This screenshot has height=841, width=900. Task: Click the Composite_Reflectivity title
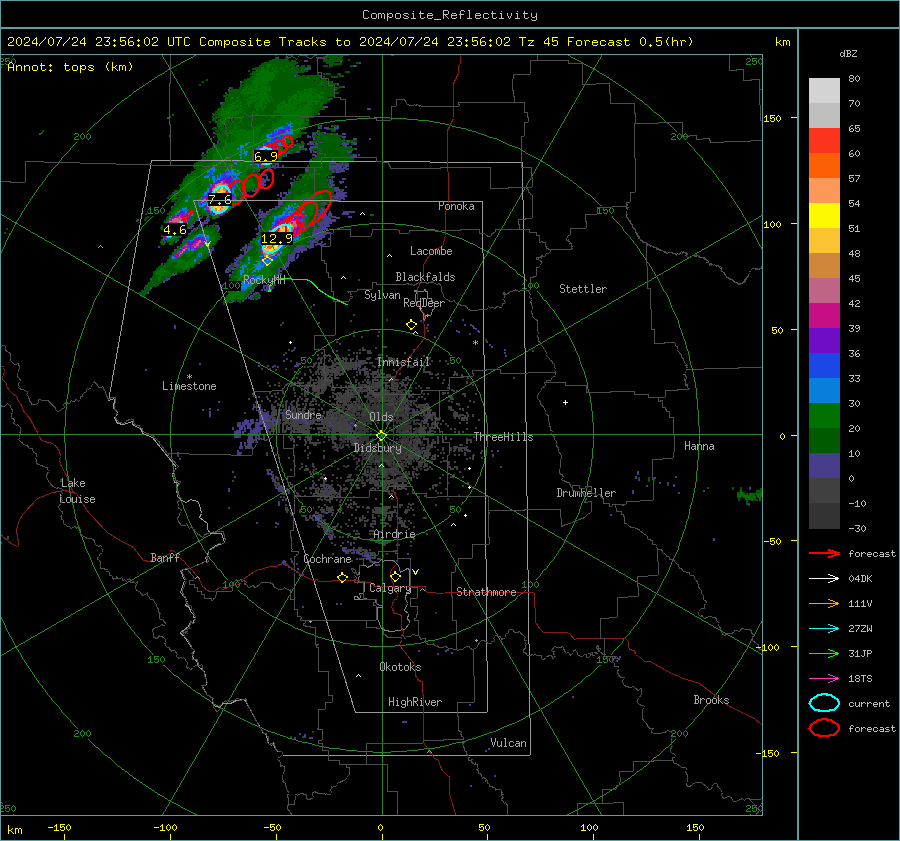click(450, 15)
